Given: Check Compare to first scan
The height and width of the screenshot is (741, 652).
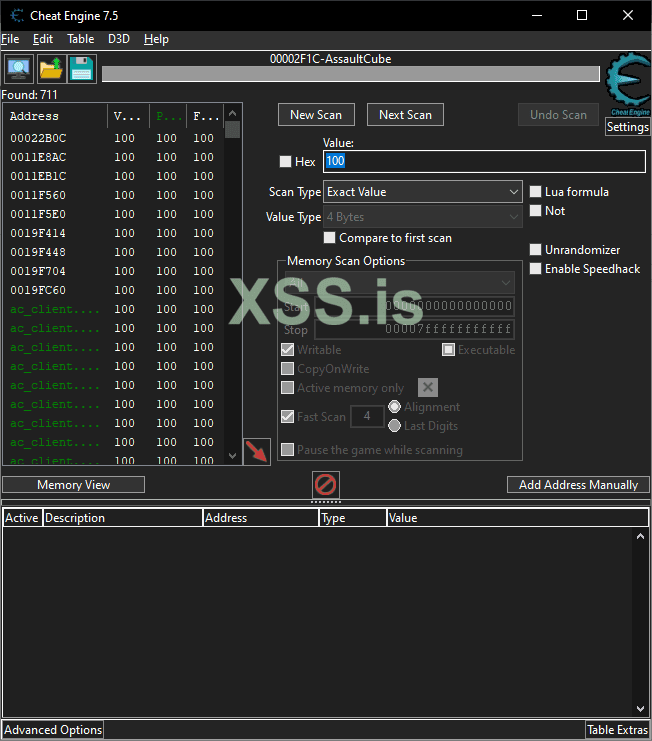Looking at the screenshot, I should [329, 237].
